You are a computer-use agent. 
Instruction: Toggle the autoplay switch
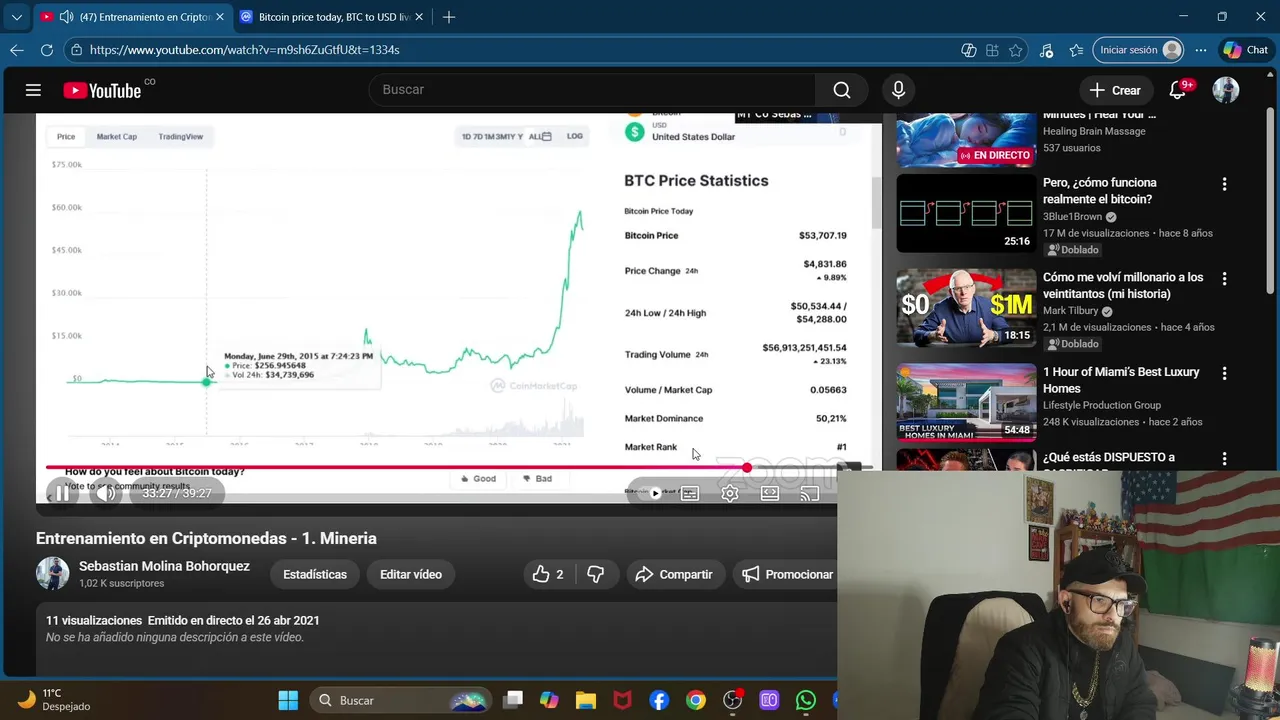click(x=651, y=493)
